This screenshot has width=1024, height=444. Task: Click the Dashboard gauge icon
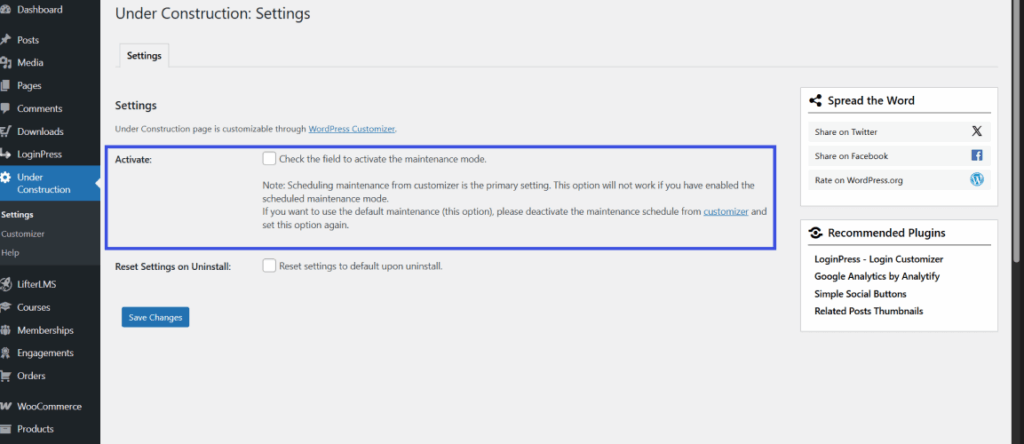tap(5, 10)
